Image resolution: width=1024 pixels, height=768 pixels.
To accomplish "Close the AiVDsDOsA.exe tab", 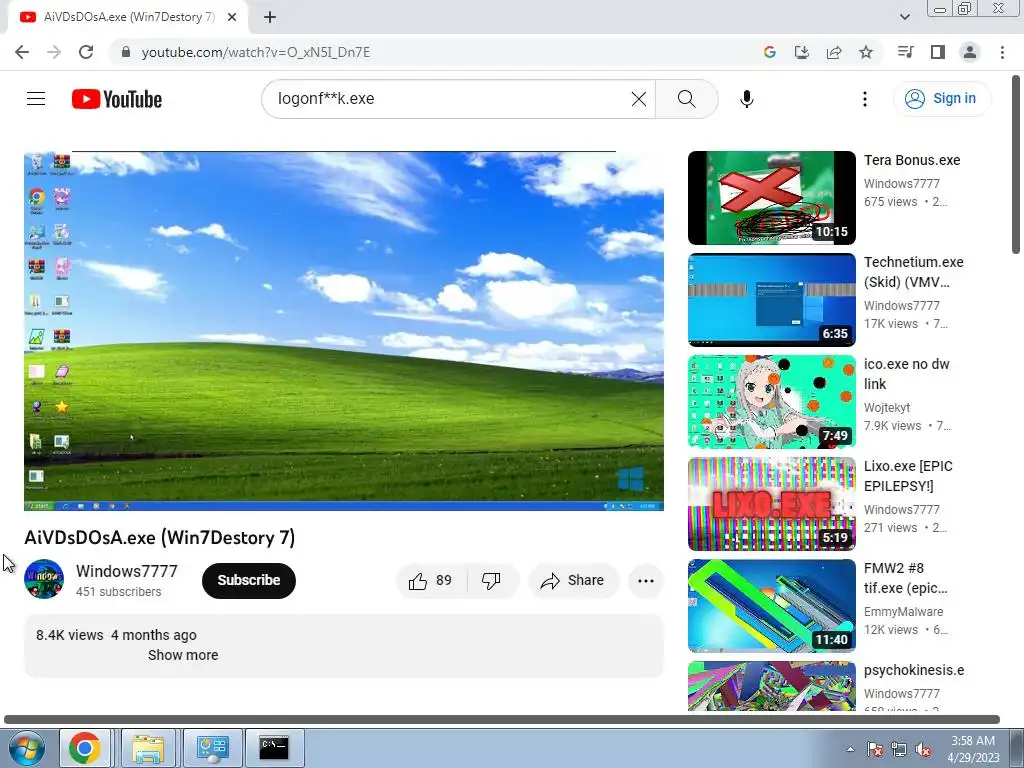I will click(232, 18).
